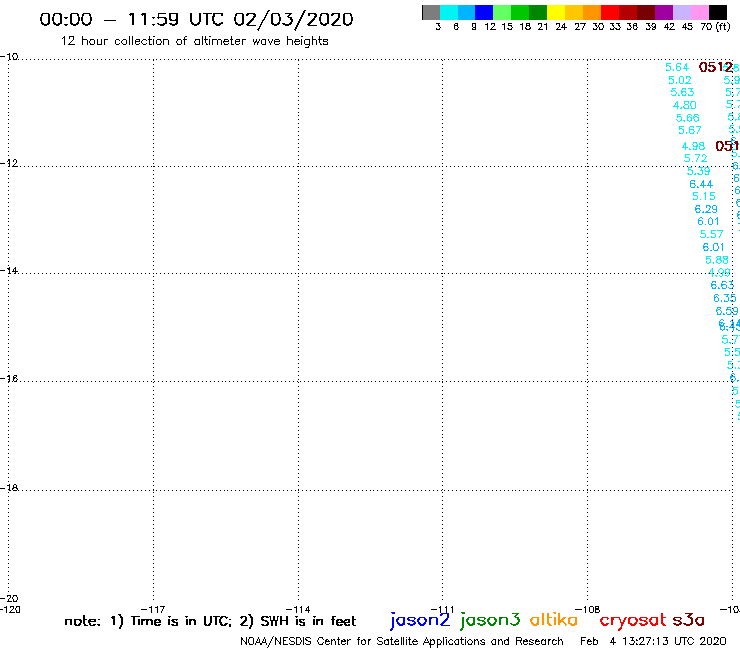
Task: Click the '70 (ft)' color scale label
Action: (715, 27)
